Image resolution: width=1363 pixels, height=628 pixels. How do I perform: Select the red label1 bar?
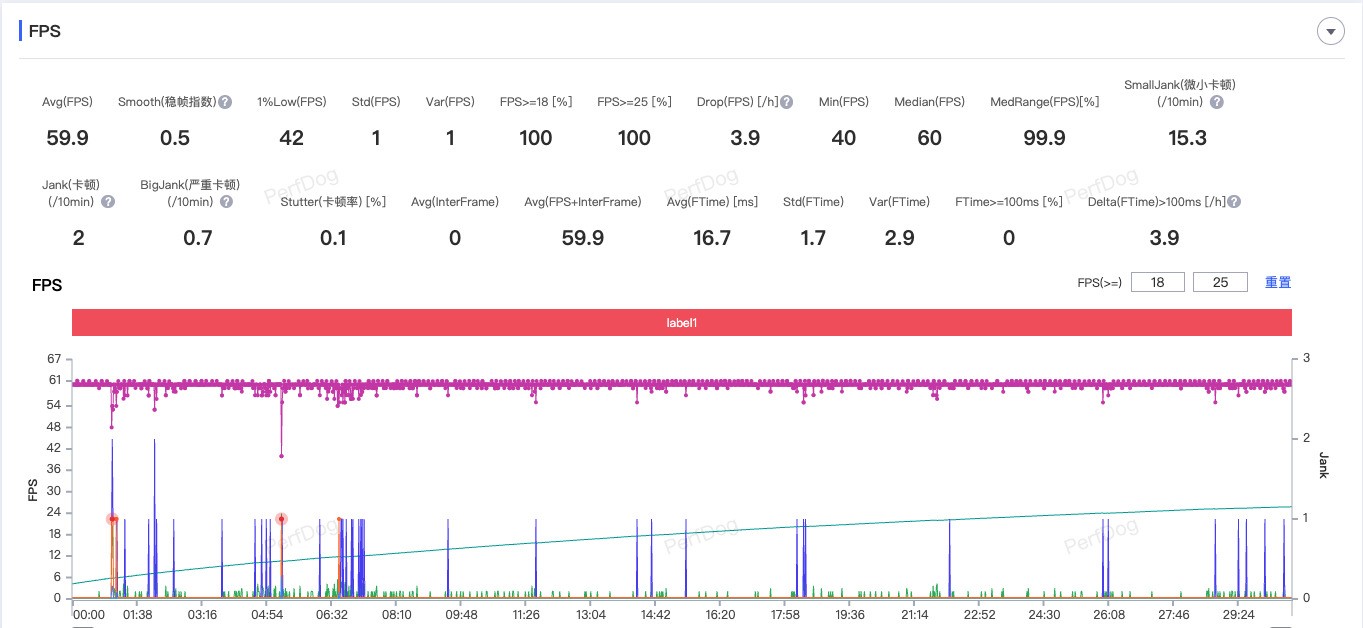click(x=681, y=323)
